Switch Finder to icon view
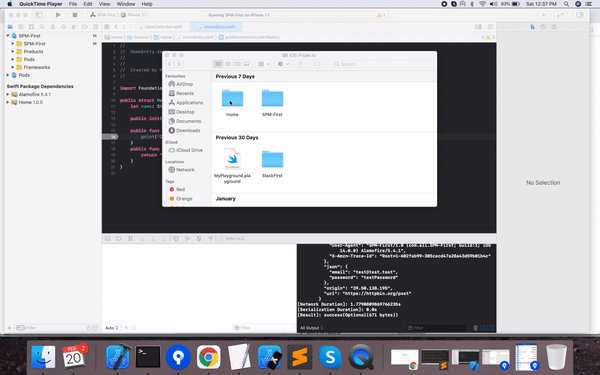This screenshot has height=375, width=600. point(218,64)
